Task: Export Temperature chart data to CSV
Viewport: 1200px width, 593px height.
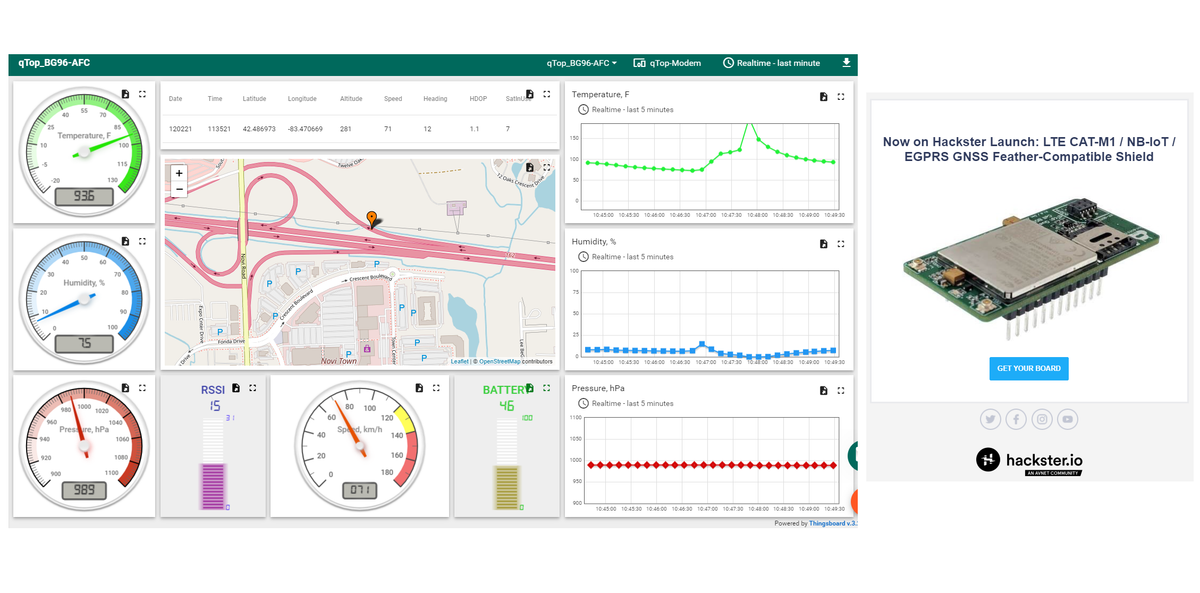Action: [824, 95]
